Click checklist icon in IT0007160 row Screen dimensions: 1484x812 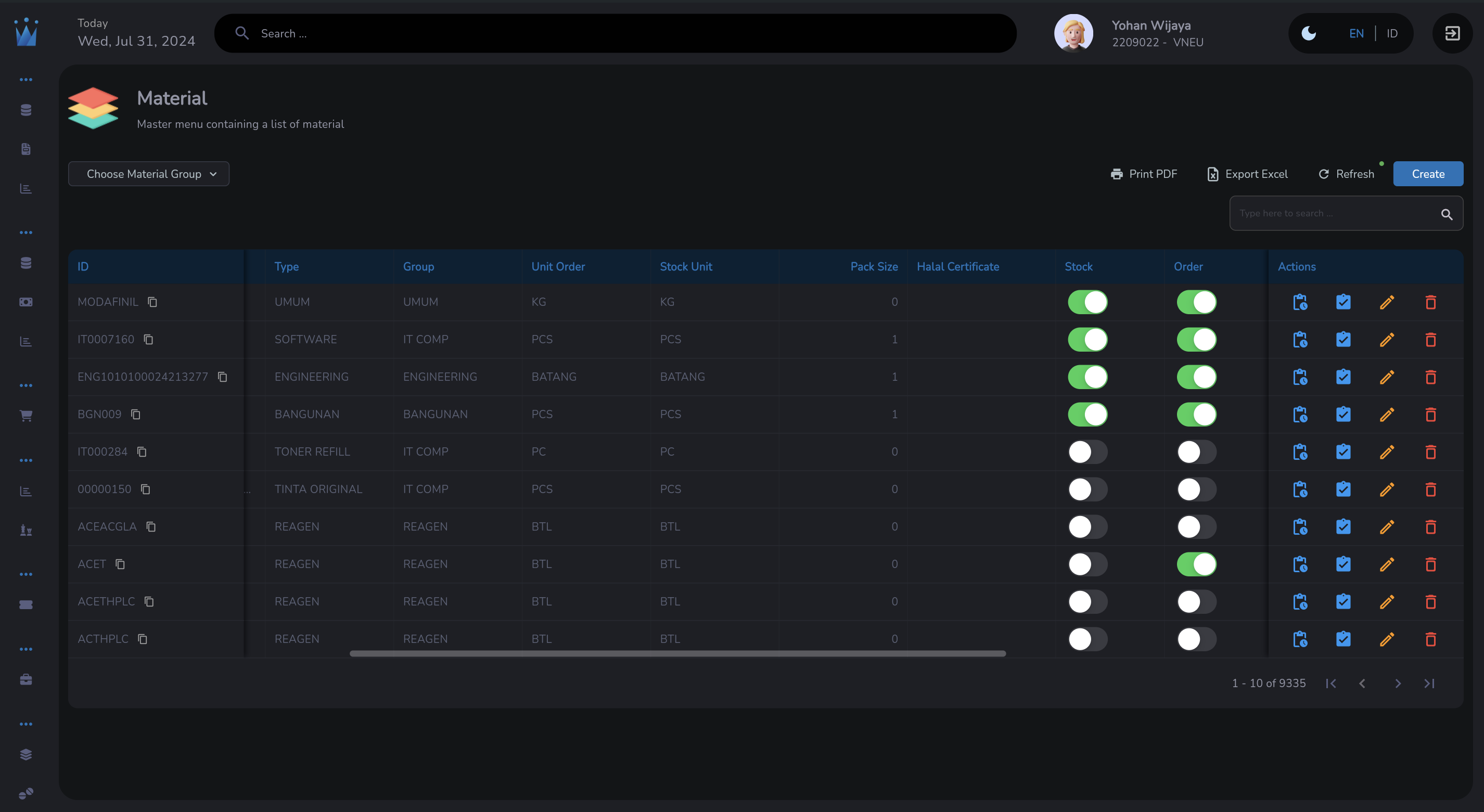coord(1344,339)
